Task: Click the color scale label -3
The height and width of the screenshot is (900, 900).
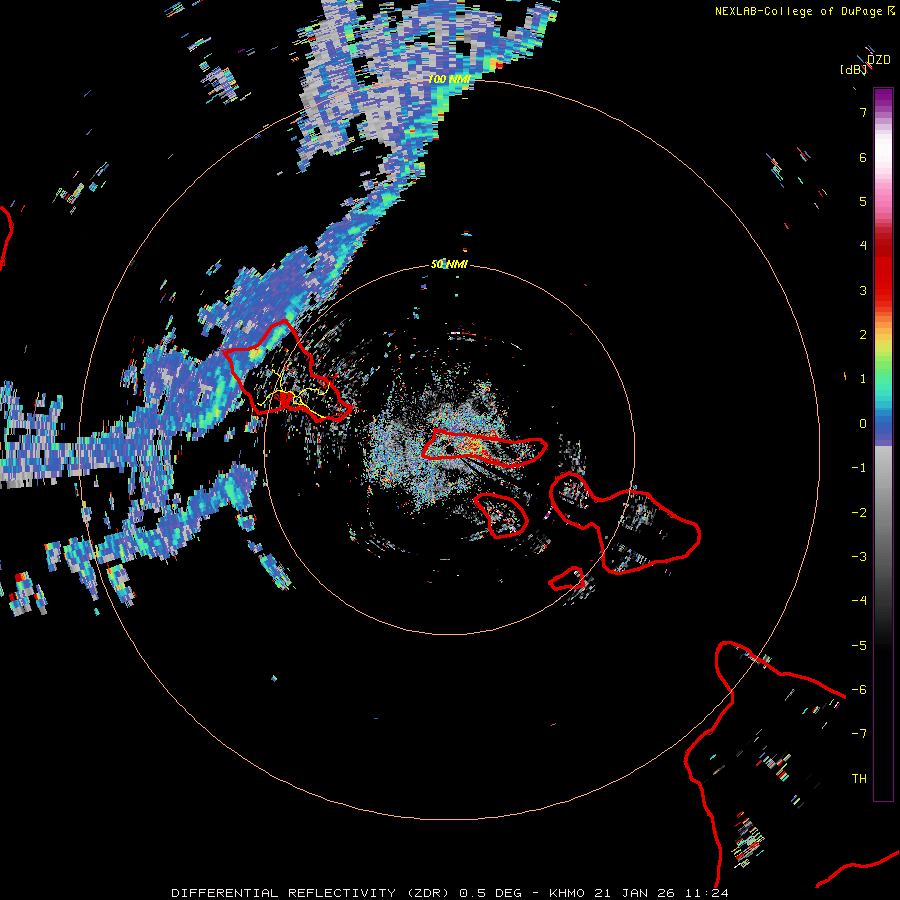Action: tap(859, 557)
